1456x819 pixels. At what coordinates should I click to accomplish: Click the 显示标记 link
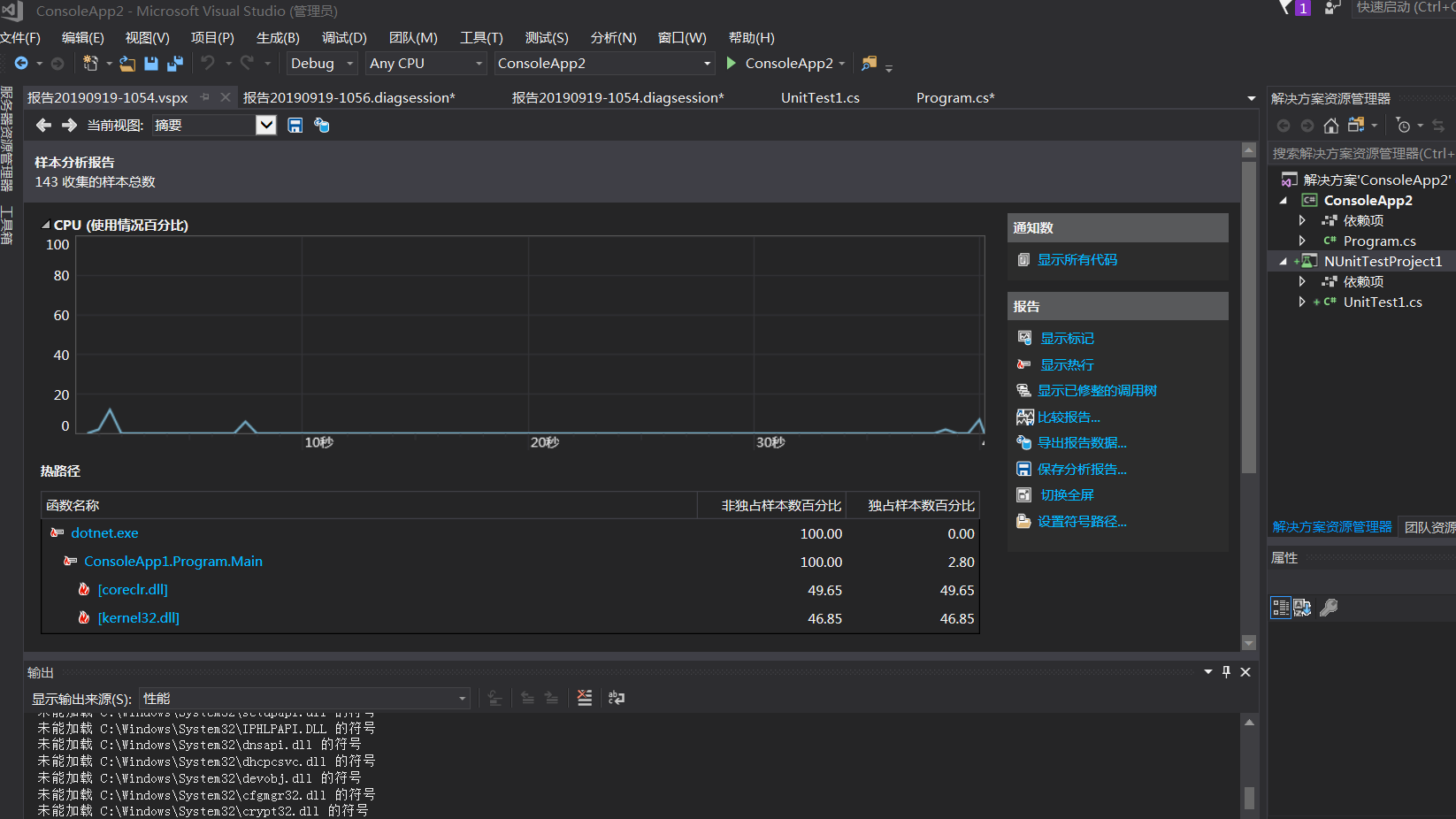pos(1067,339)
